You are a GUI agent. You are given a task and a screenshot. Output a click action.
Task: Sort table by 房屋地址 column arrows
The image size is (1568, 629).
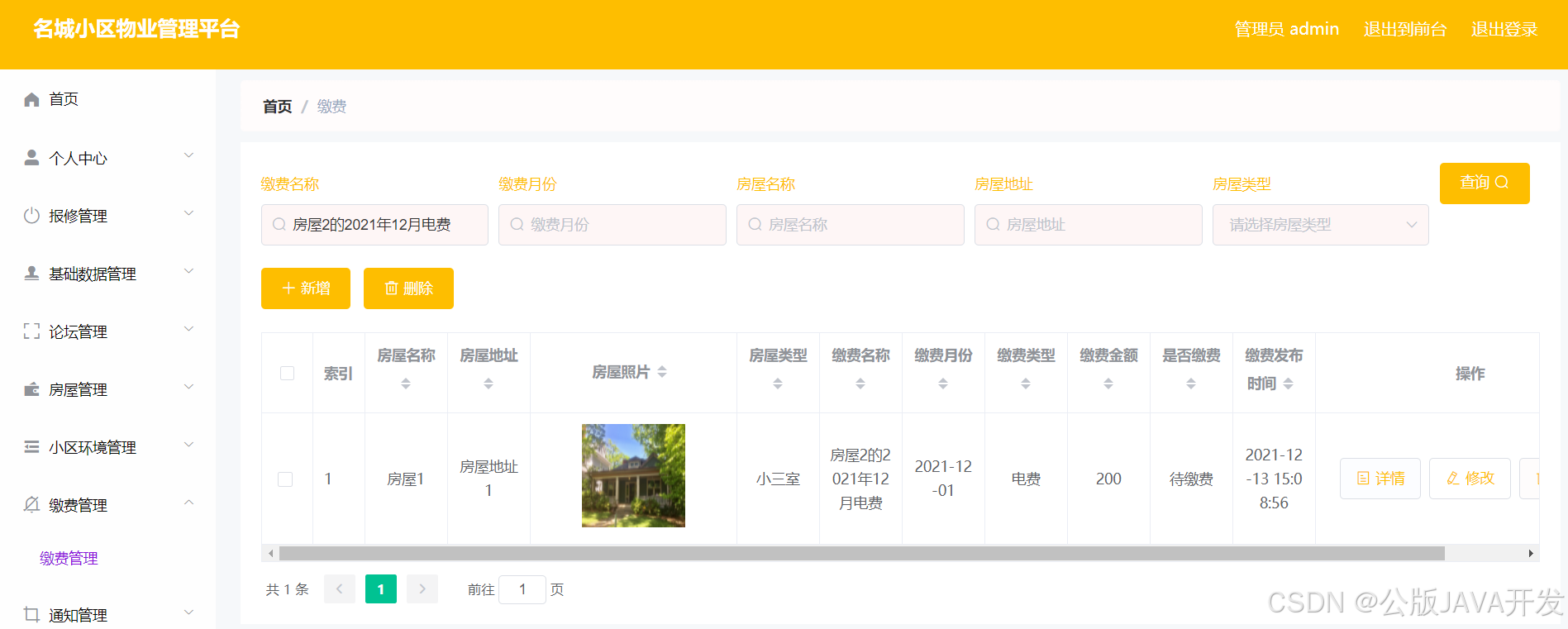click(489, 384)
